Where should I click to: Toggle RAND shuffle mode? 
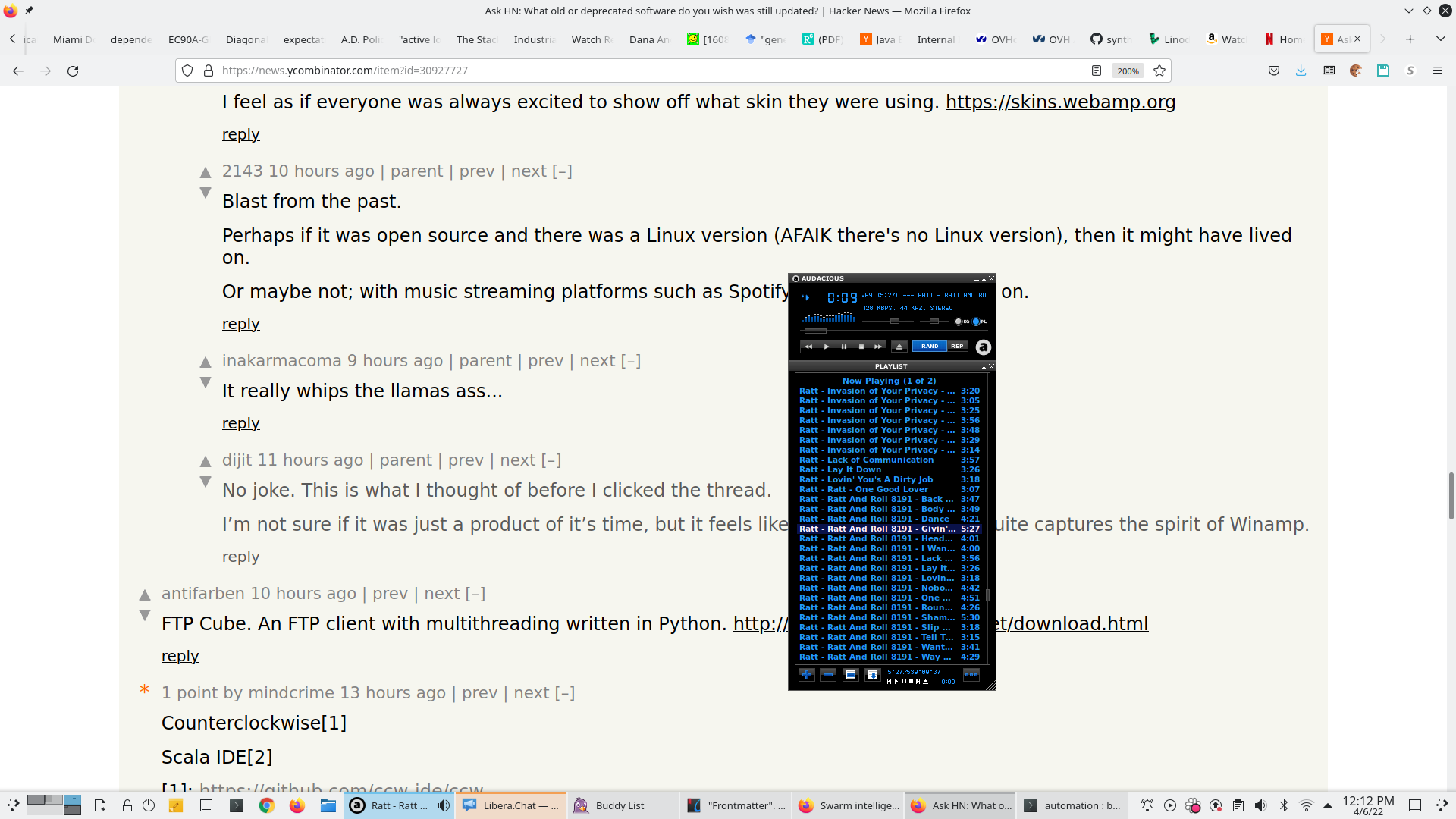930,347
